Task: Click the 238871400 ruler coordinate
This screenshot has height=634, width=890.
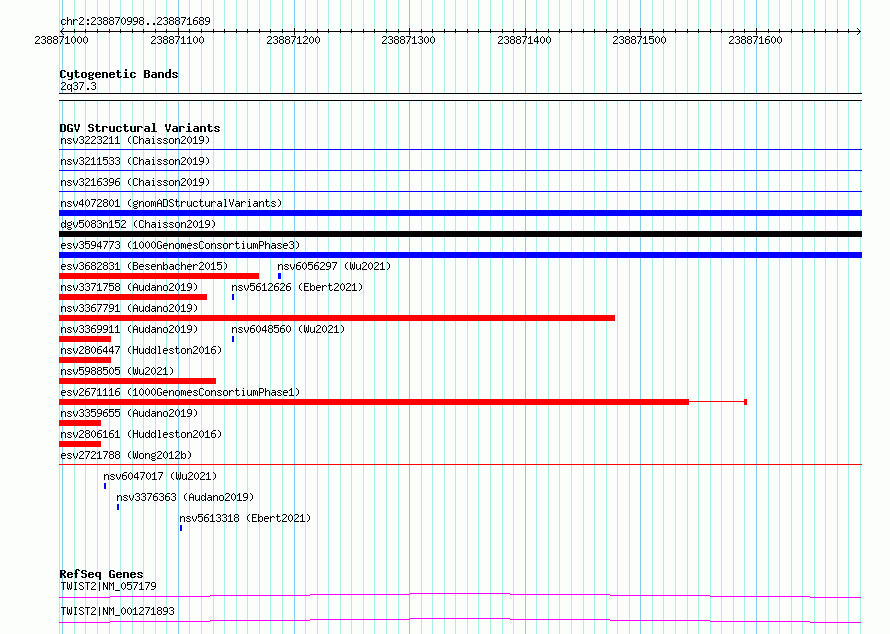Action: (524, 40)
